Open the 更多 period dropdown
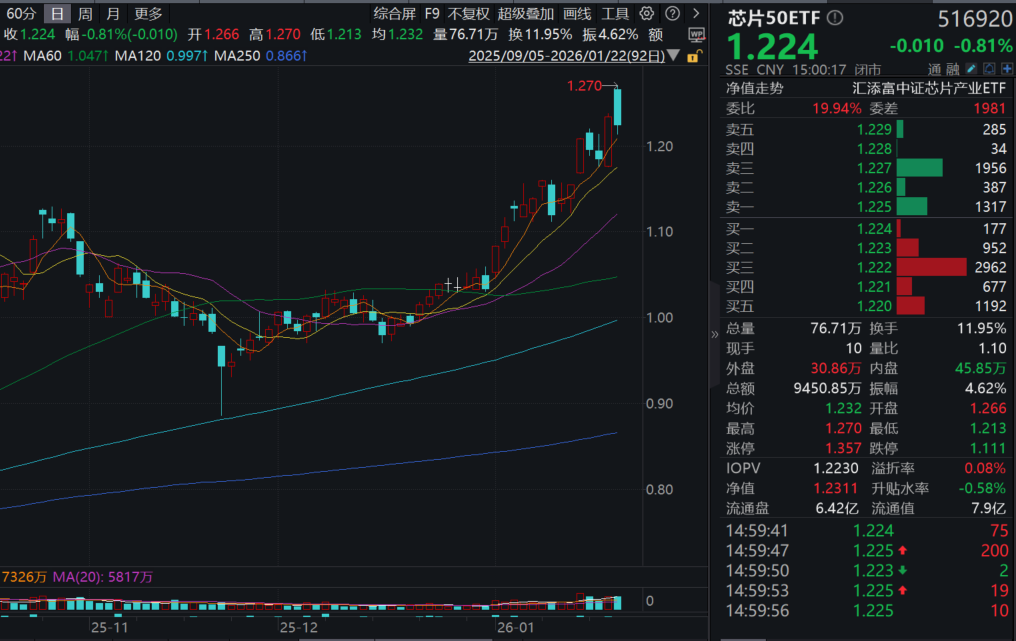 [150, 14]
